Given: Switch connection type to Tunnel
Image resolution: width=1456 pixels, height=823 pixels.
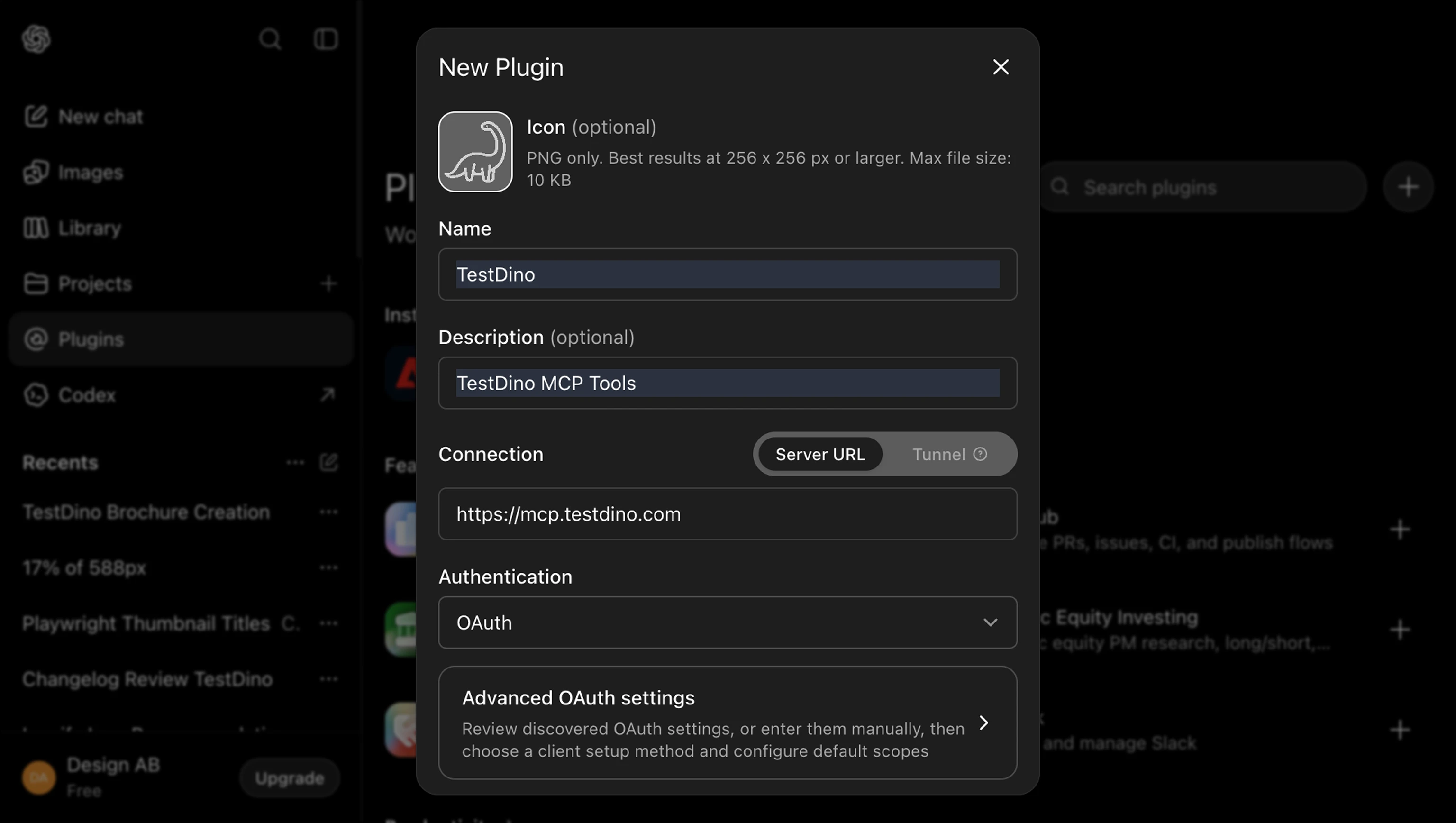Looking at the screenshot, I should pos(949,454).
